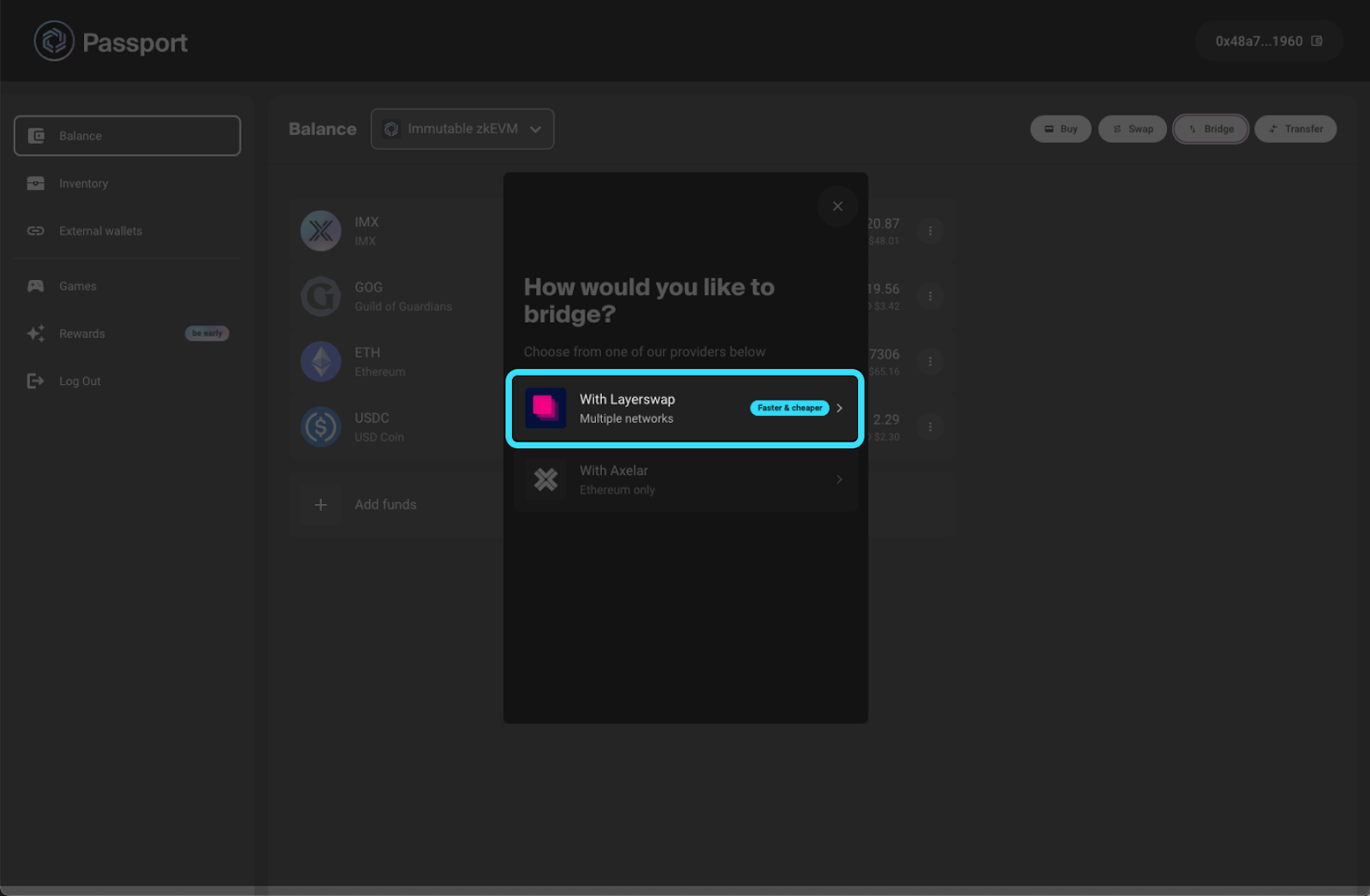This screenshot has height=896, width=1370.
Task: Click the Faster & cheaper badge
Action: click(x=789, y=408)
